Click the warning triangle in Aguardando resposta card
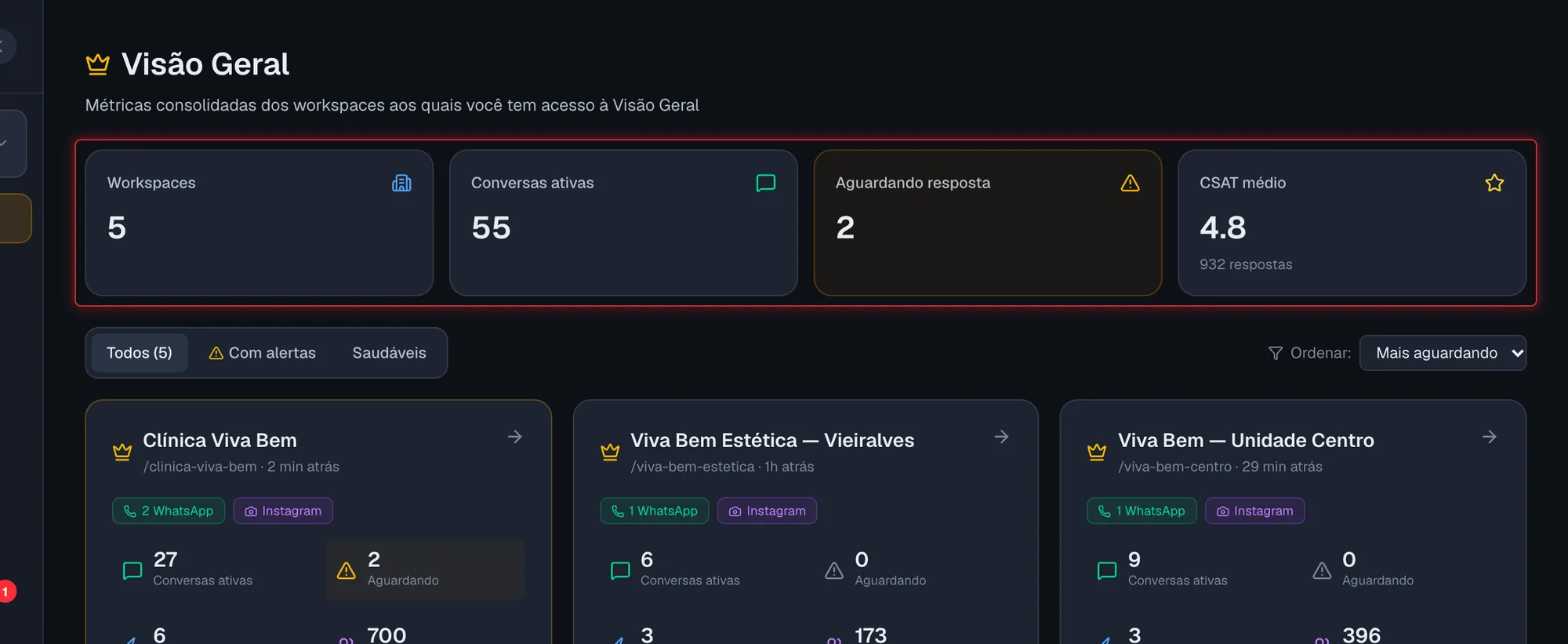This screenshot has width=1568, height=644. click(x=1130, y=183)
